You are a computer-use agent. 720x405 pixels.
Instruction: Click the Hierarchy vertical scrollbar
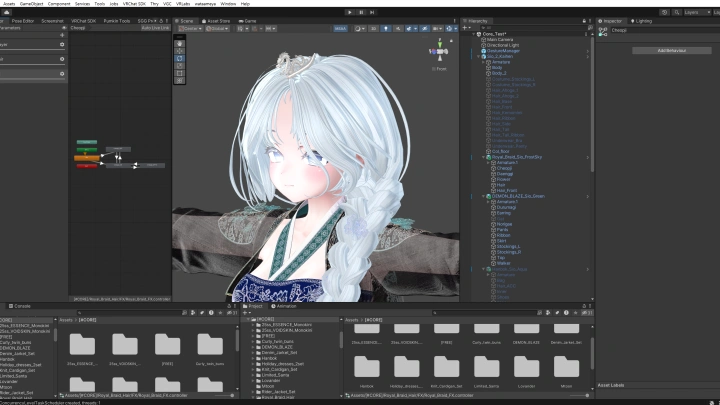[592, 106]
